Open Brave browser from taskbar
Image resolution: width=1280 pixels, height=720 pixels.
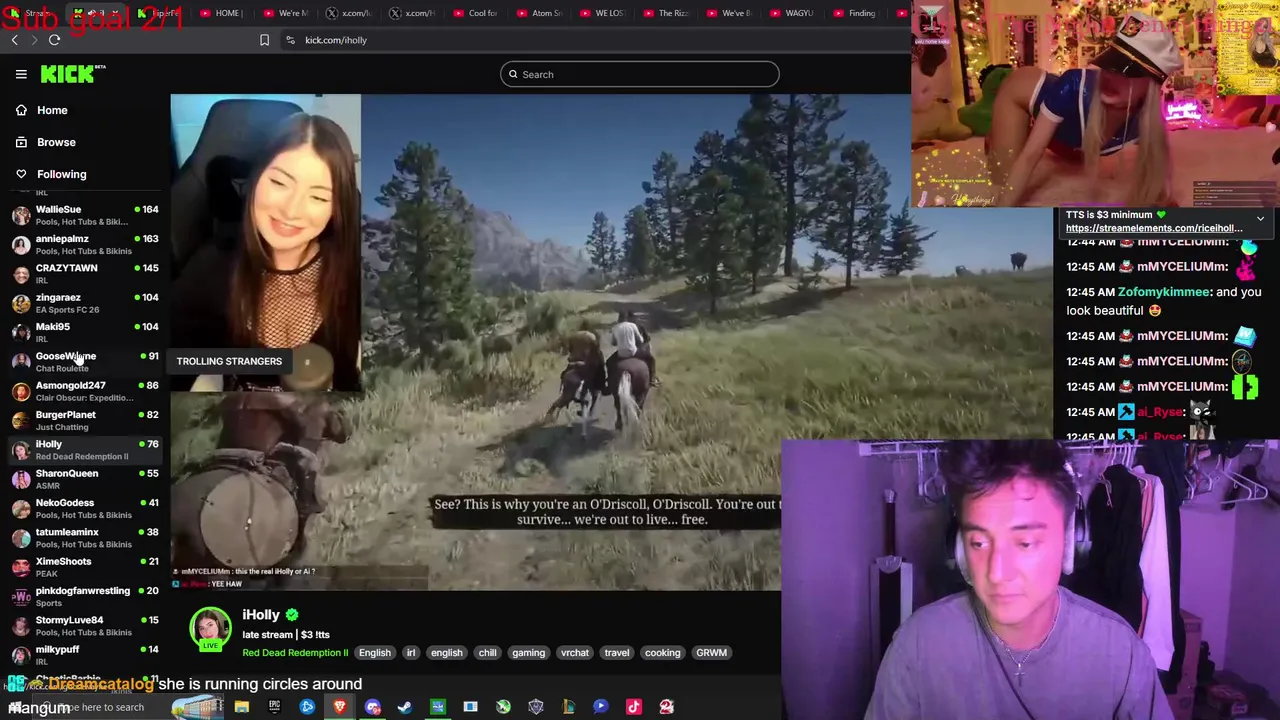click(340, 707)
